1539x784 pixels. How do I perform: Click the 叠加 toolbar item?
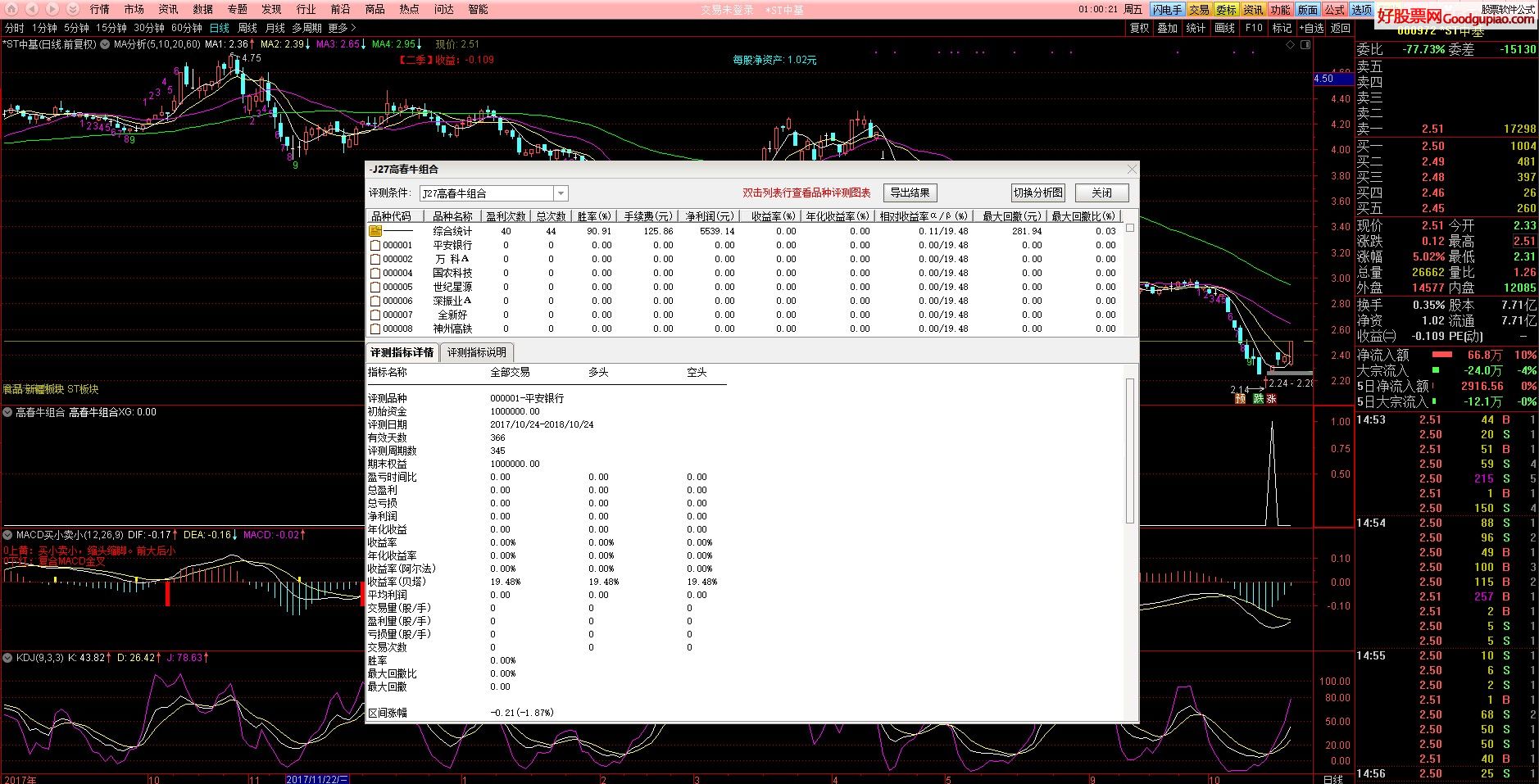click(1167, 28)
